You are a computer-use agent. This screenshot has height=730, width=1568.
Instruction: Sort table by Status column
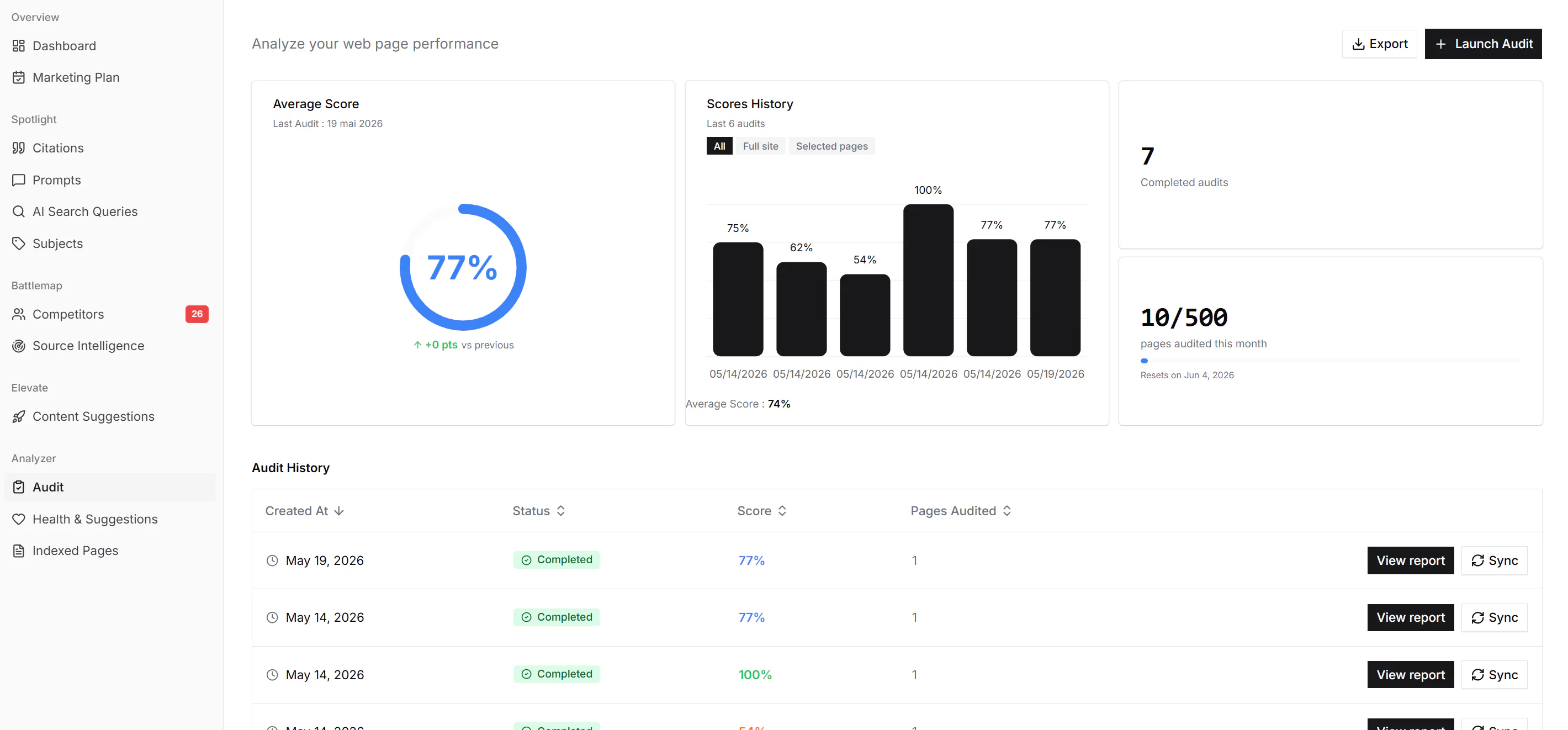point(539,511)
